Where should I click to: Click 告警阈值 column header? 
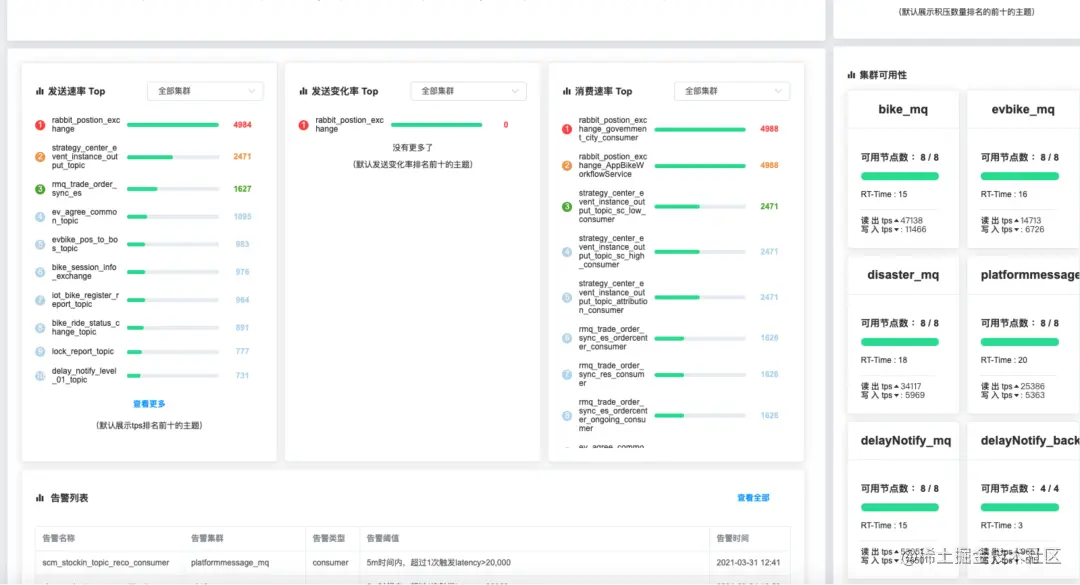(383, 538)
